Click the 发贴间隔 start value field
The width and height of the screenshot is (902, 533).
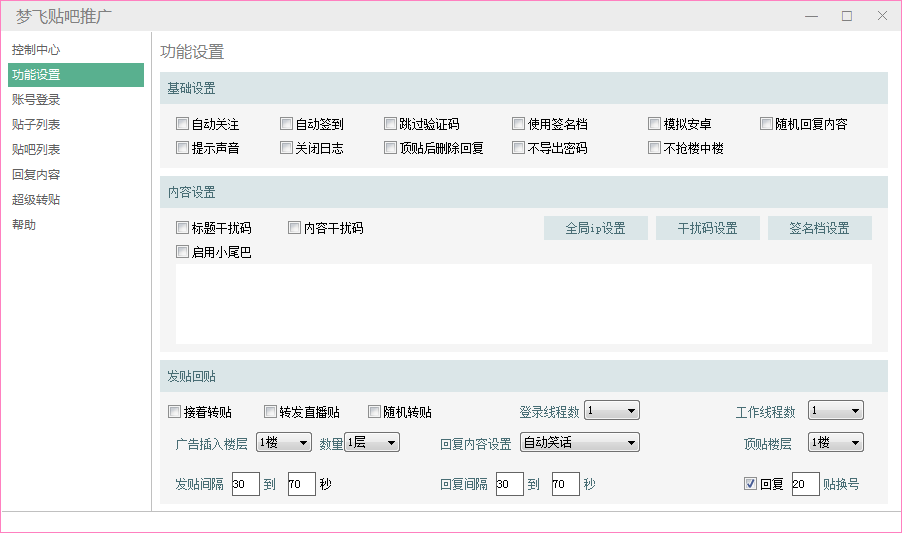[x=245, y=485]
